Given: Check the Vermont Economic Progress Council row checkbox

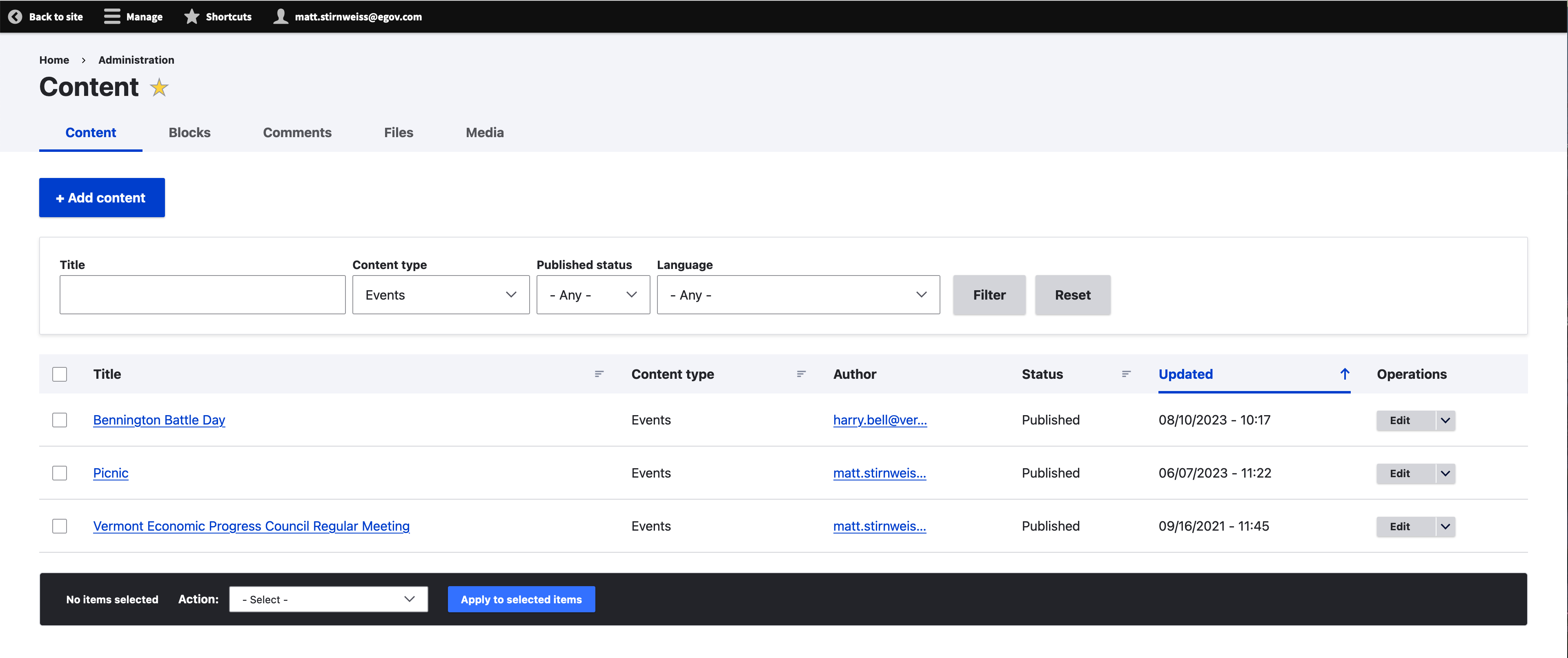Looking at the screenshot, I should [x=60, y=526].
